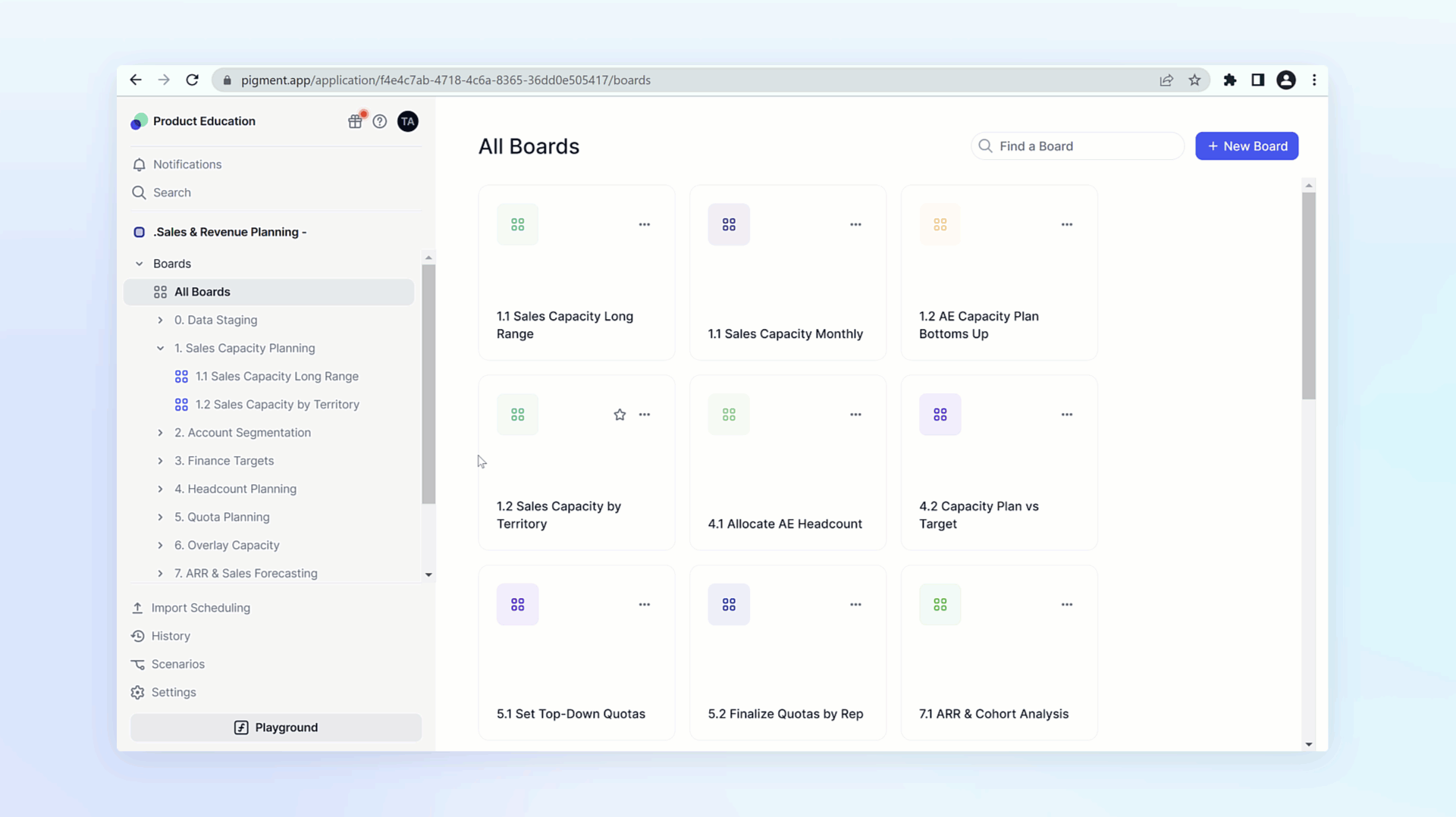Collapse the 1. Sales Capacity Planning folder

tap(160, 349)
